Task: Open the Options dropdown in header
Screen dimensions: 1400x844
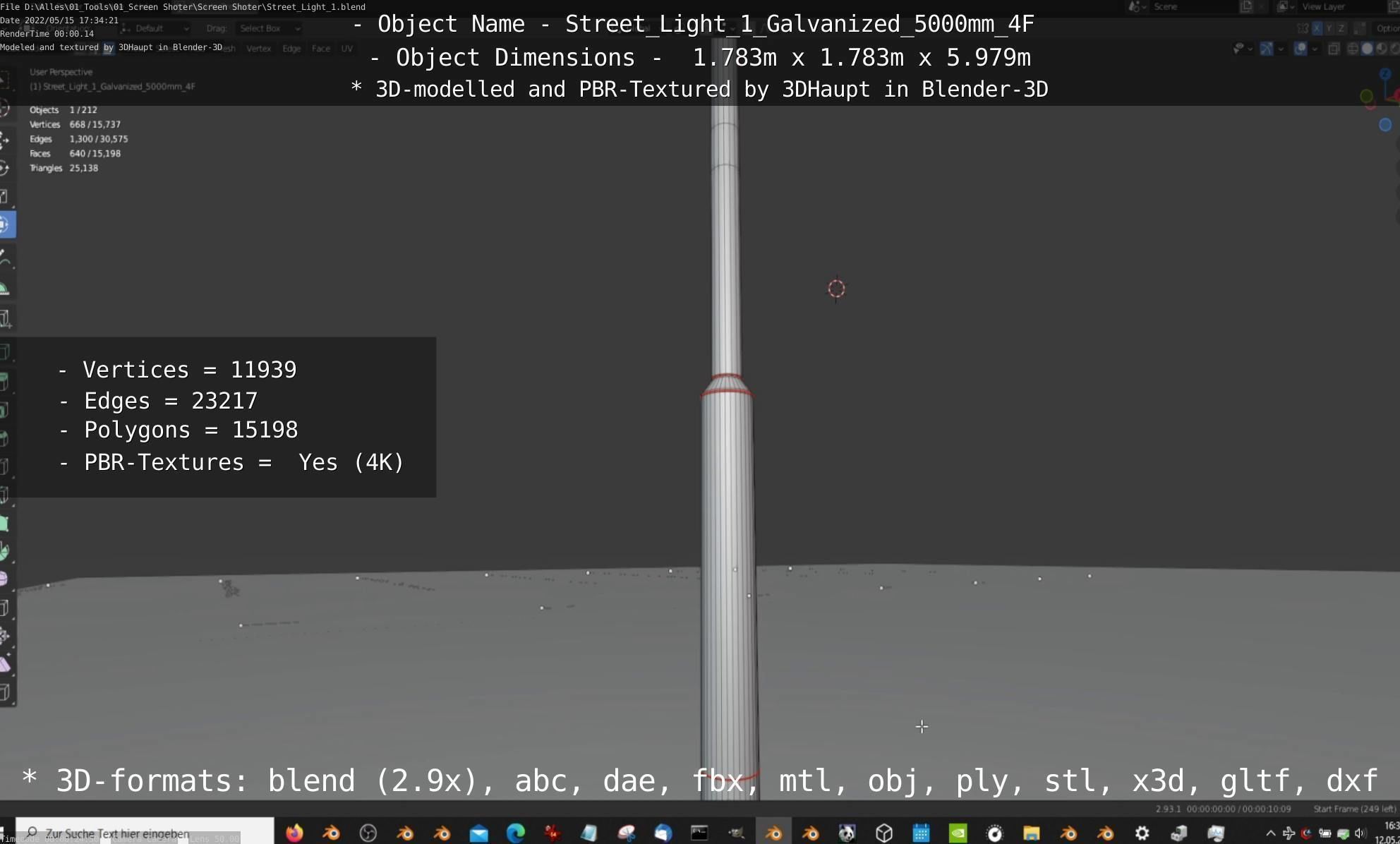Action: [1387, 28]
